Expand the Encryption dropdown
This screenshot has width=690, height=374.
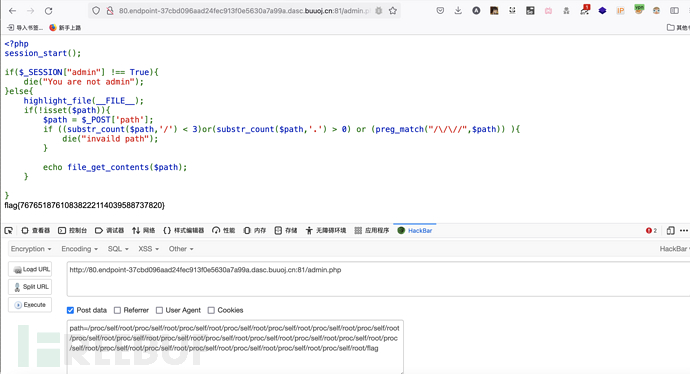31,249
